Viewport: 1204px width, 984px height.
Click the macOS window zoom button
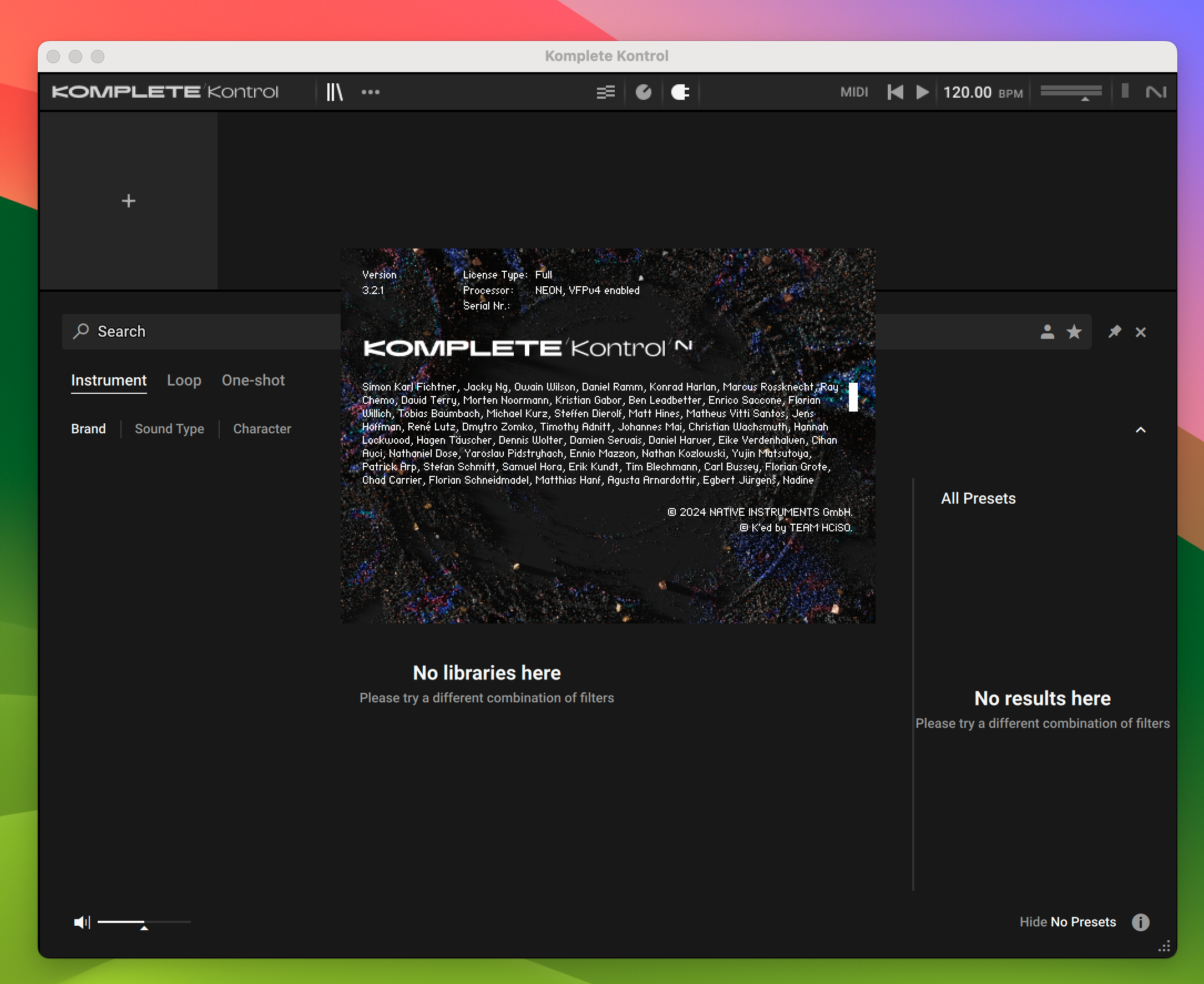tap(98, 57)
